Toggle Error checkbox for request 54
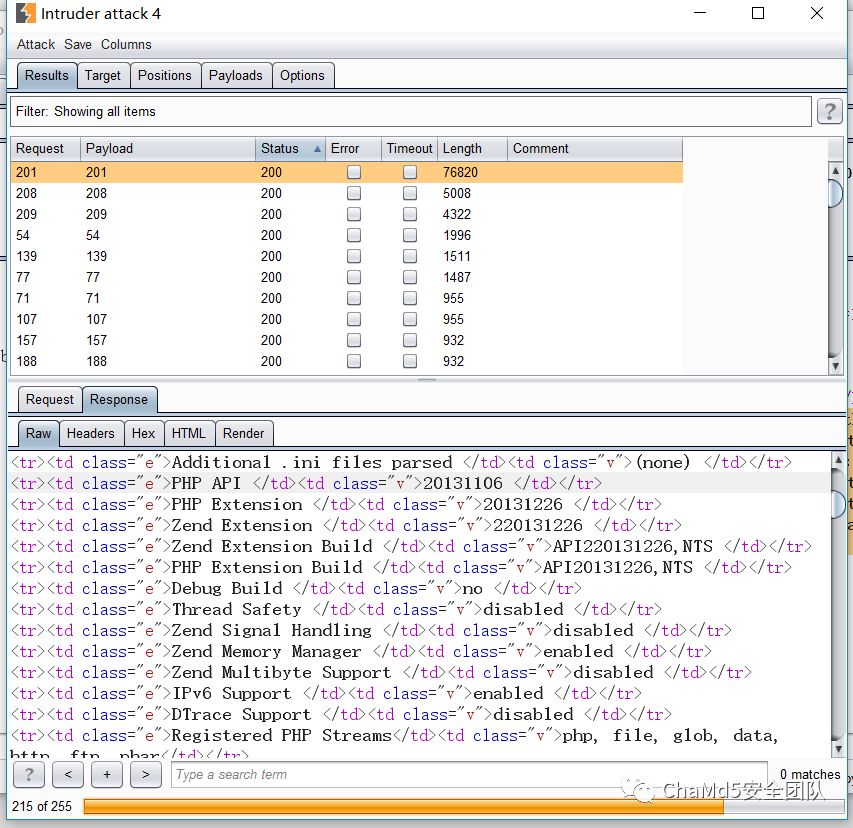 click(x=354, y=235)
